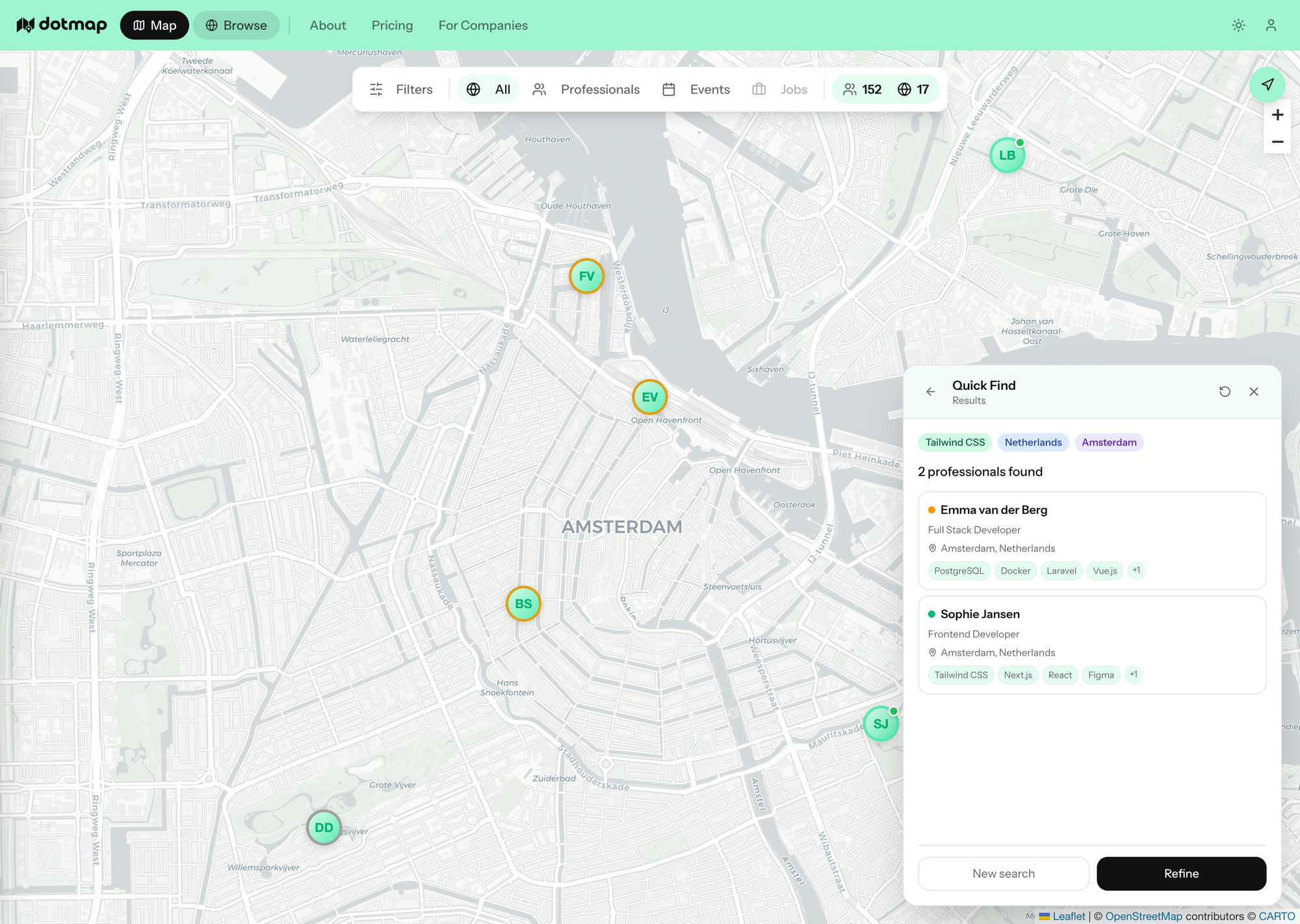This screenshot has width=1300, height=924.
Task: Expand +1 more skills for Sophie Jansen
Action: click(x=1134, y=674)
